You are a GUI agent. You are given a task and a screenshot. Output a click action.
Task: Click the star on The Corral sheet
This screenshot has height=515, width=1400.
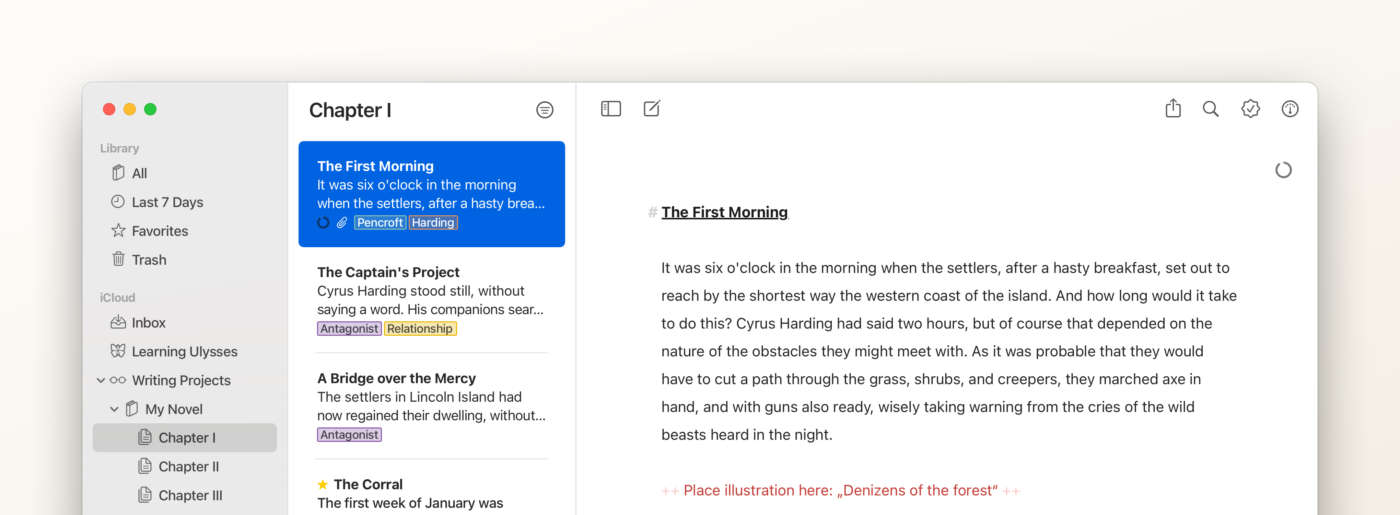pos(322,485)
